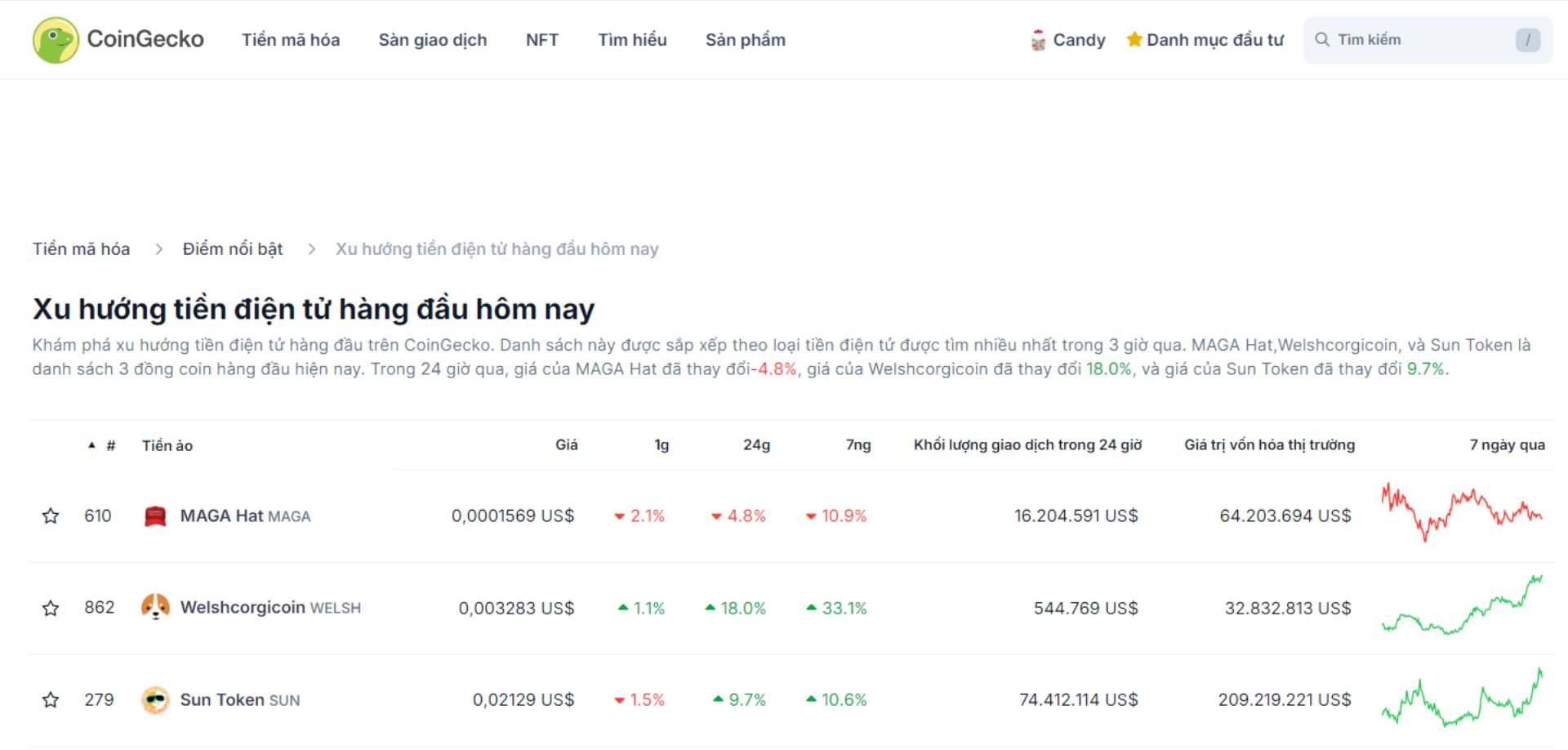Click the ascending sort triangle on the # column
This screenshot has width=1568, height=750.
[91, 445]
